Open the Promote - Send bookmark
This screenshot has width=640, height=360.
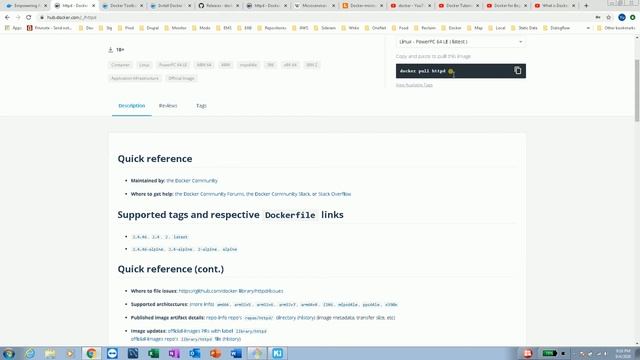(x=49, y=28)
